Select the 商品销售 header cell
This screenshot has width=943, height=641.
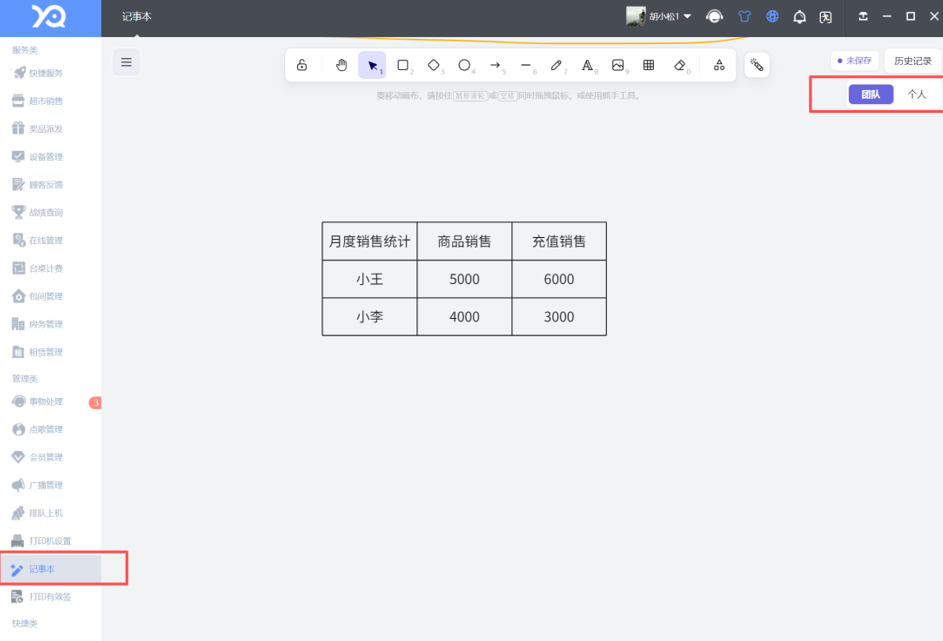pyautogui.click(x=464, y=241)
